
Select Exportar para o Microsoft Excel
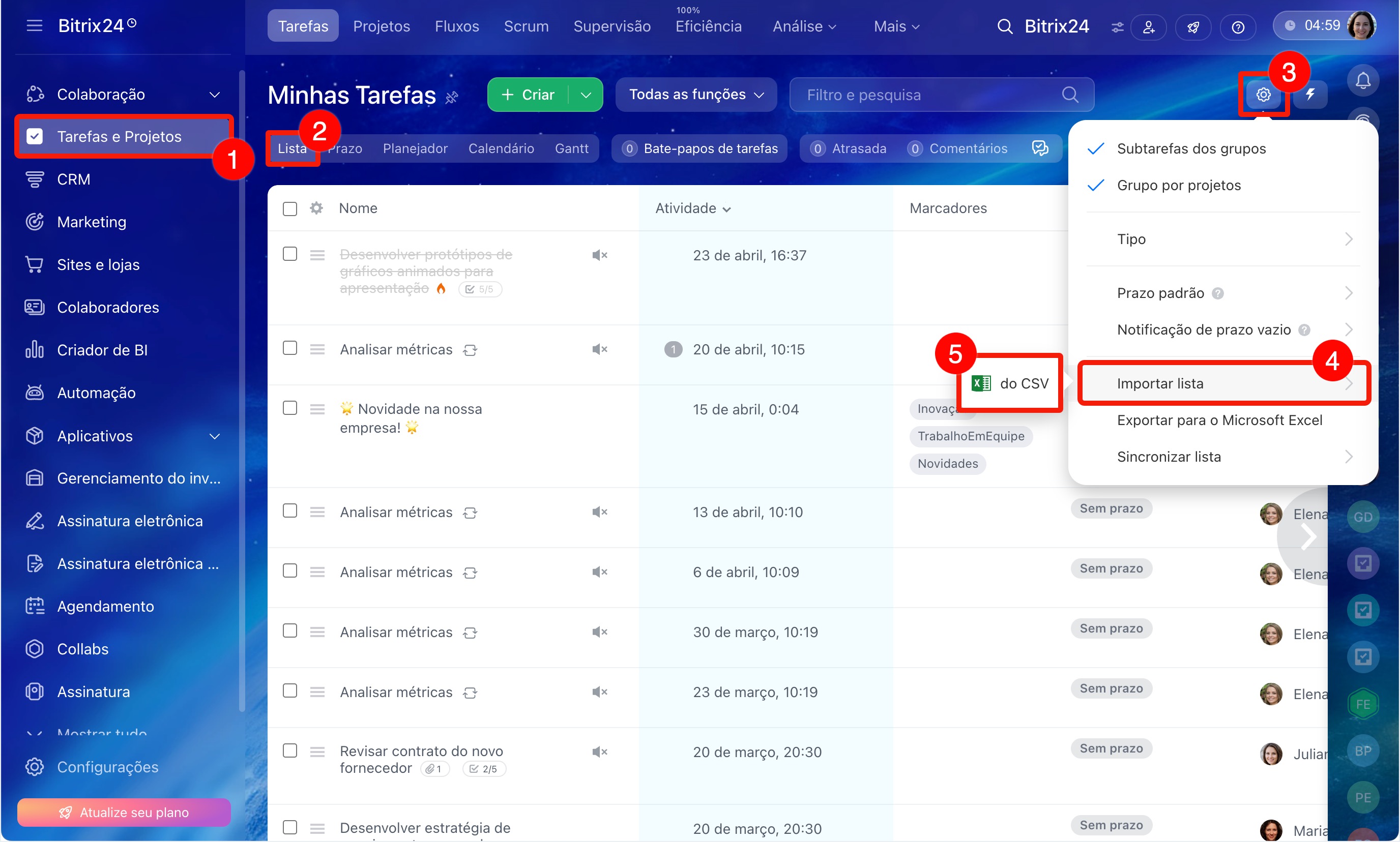1219,420
